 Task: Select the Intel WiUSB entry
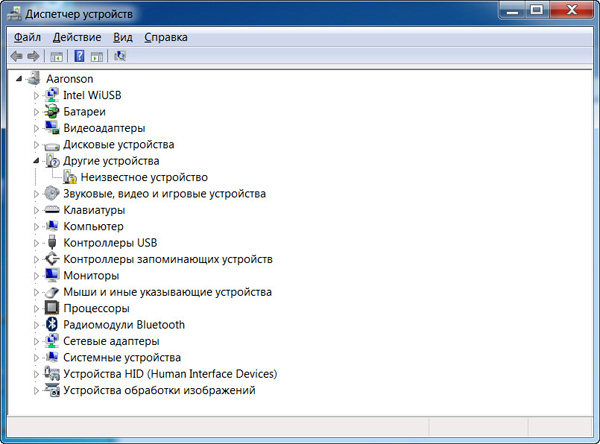point(92,95)
